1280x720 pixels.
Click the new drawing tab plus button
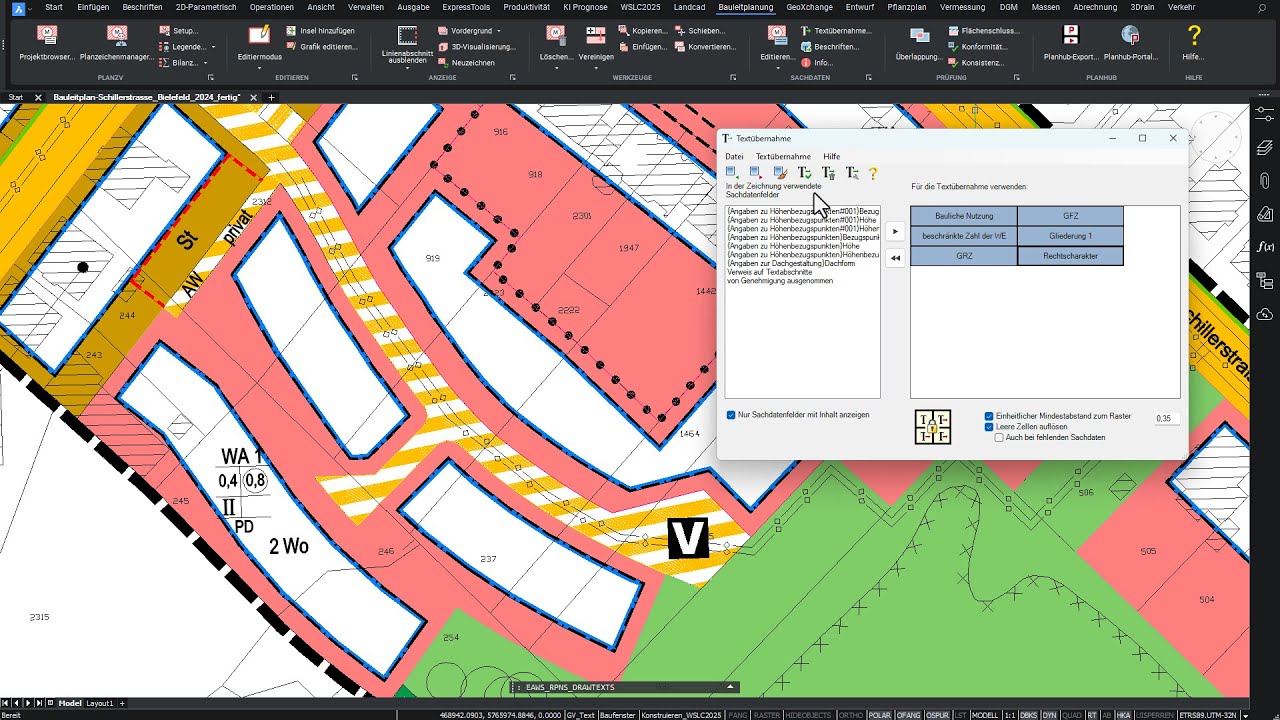pyautogui.click(x=271, y=97)
